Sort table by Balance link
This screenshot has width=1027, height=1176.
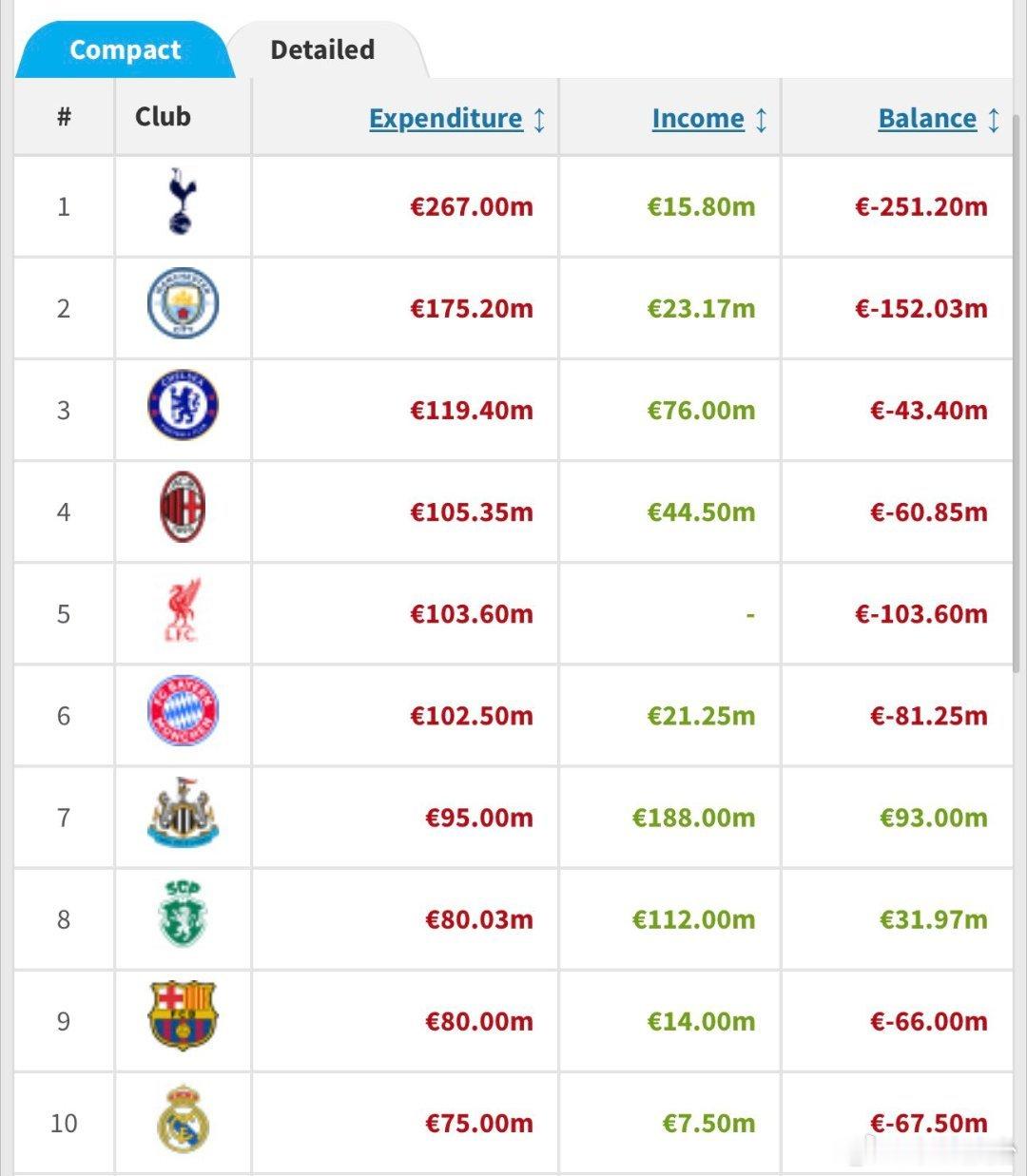tap(927, 119)
